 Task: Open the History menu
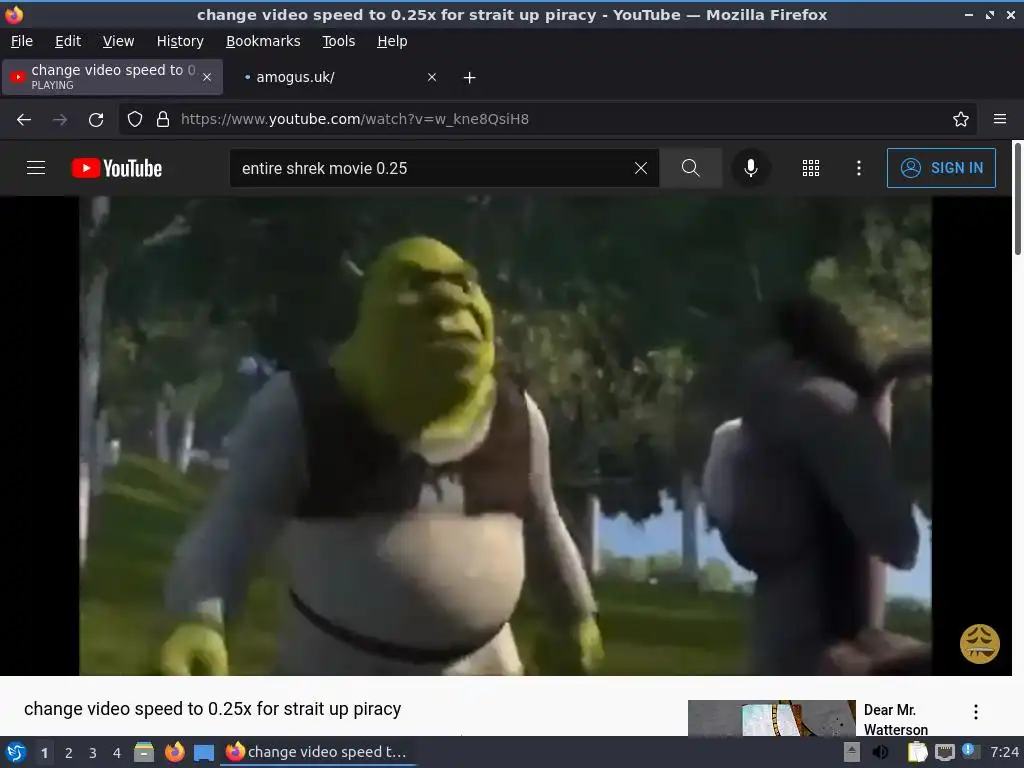pyautogui.click(x=180, y=41)
